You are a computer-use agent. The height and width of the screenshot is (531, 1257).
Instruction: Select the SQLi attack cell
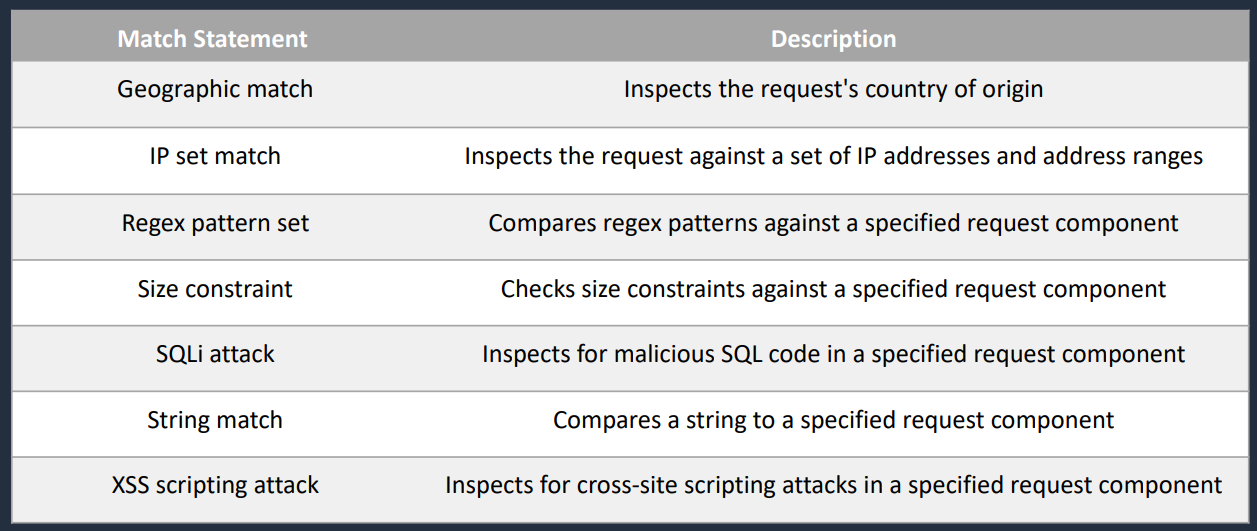tap(215, 354)
